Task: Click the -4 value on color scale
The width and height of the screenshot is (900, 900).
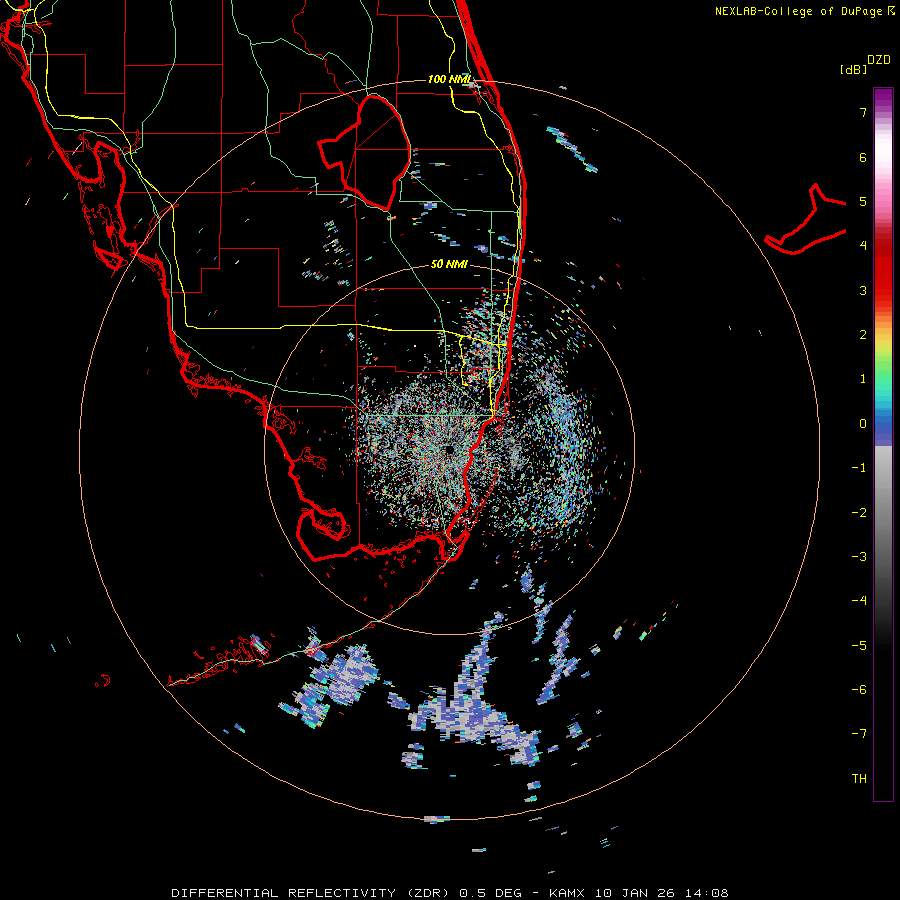Action: point(859,601)
